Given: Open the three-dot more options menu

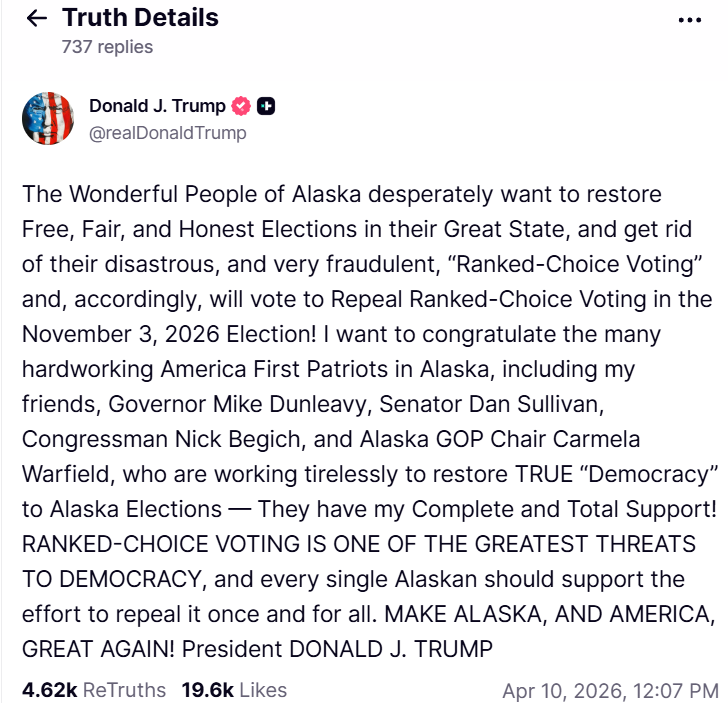Looking at the screenshot, I should [x=690, y=19].
